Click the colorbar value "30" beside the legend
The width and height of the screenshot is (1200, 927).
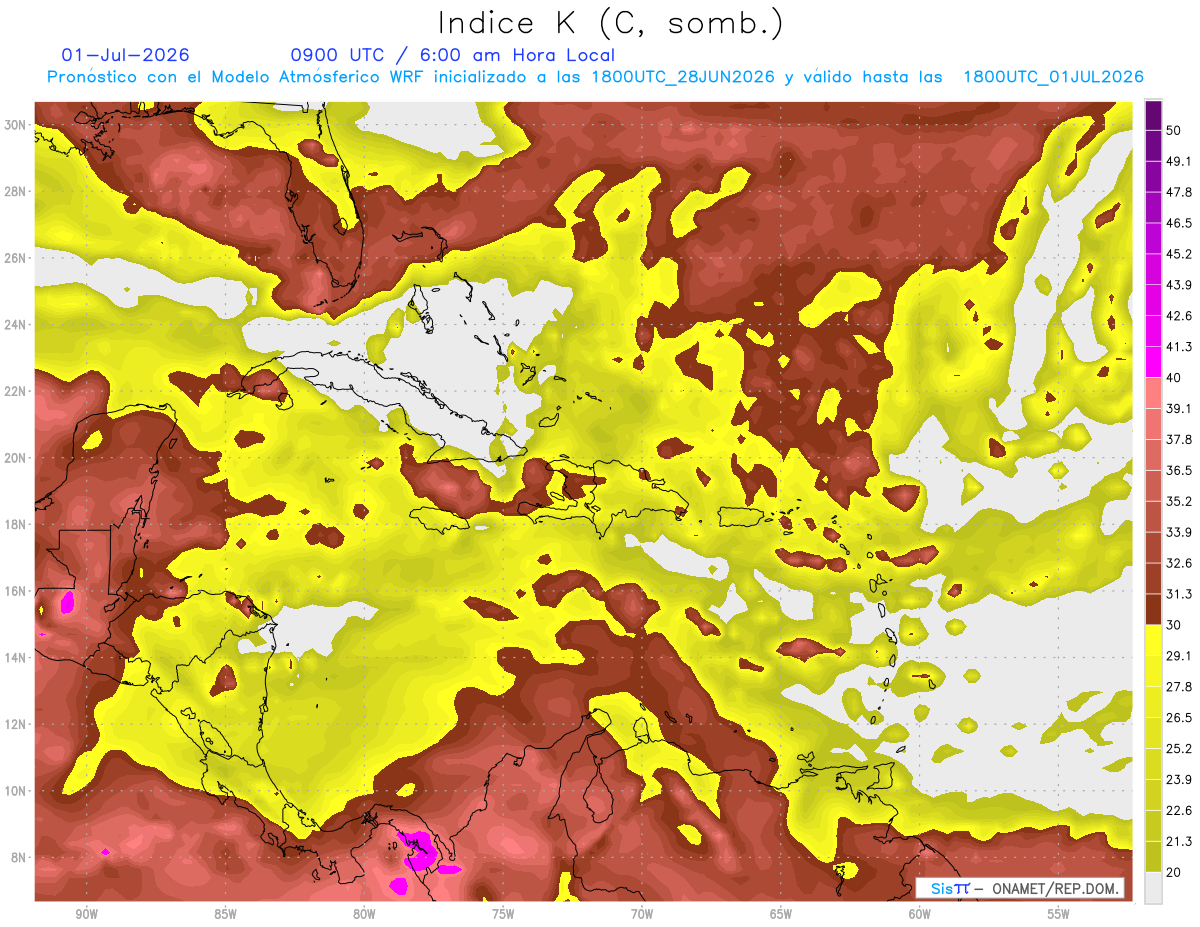pyautogui.click(x=1175, y=625)
